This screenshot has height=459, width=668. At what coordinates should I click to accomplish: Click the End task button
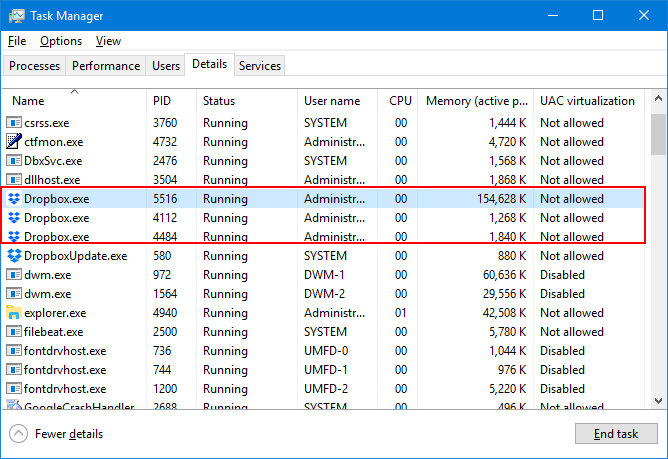coord(616,434)
